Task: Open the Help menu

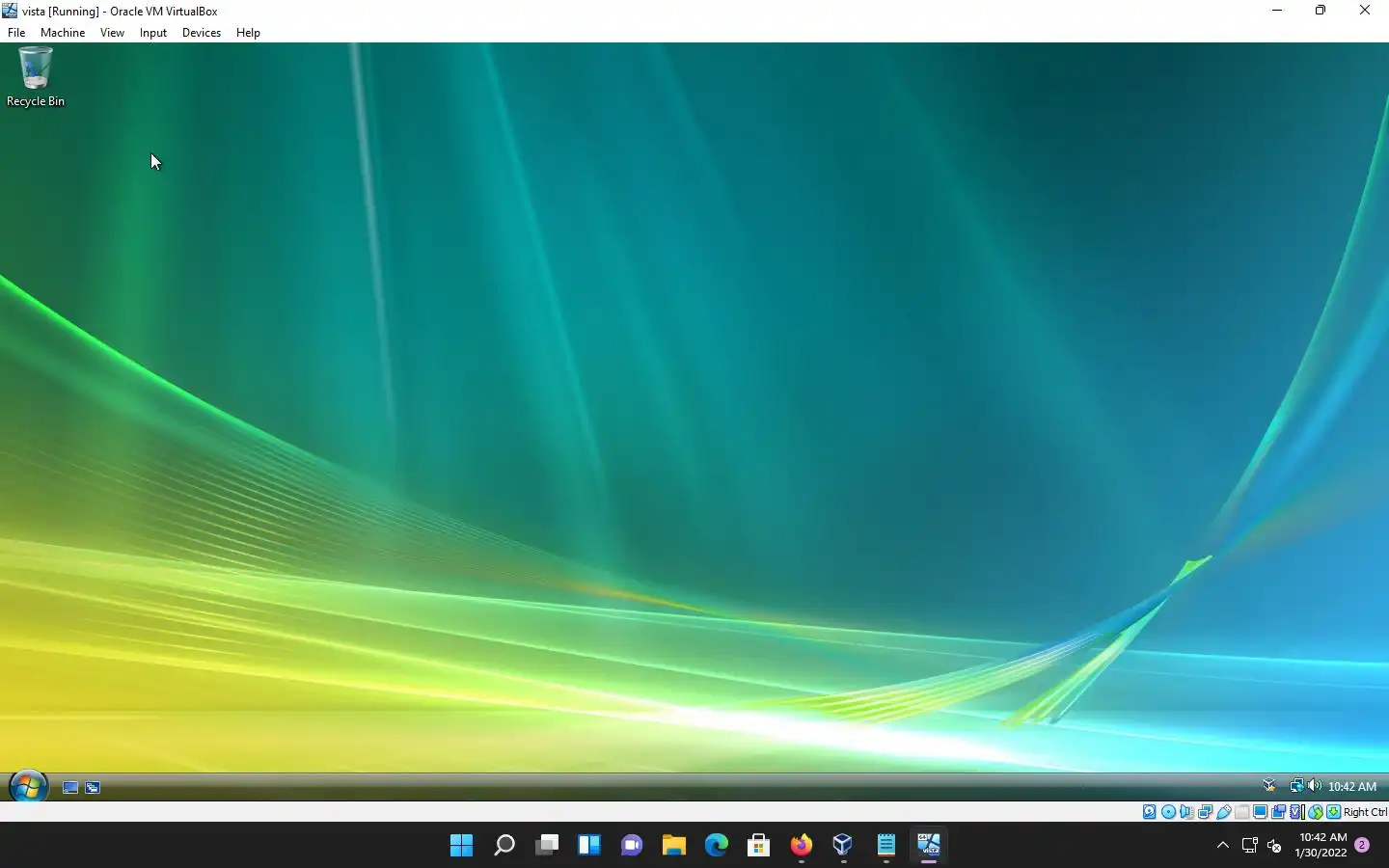Action: coord(248,32)
